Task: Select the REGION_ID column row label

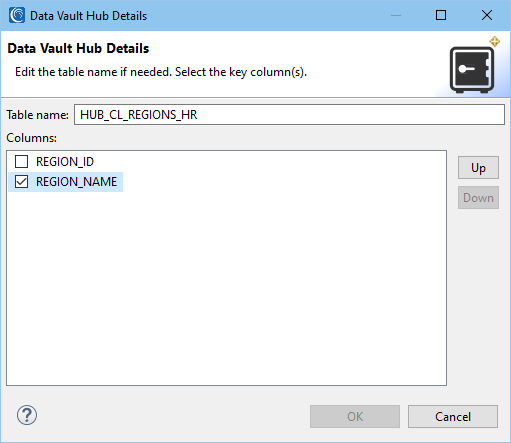Action: pos(65,162)
